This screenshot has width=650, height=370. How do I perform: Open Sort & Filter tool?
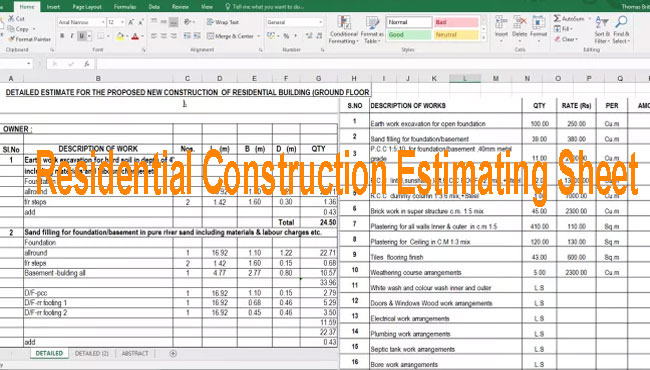tap(602, 30)
